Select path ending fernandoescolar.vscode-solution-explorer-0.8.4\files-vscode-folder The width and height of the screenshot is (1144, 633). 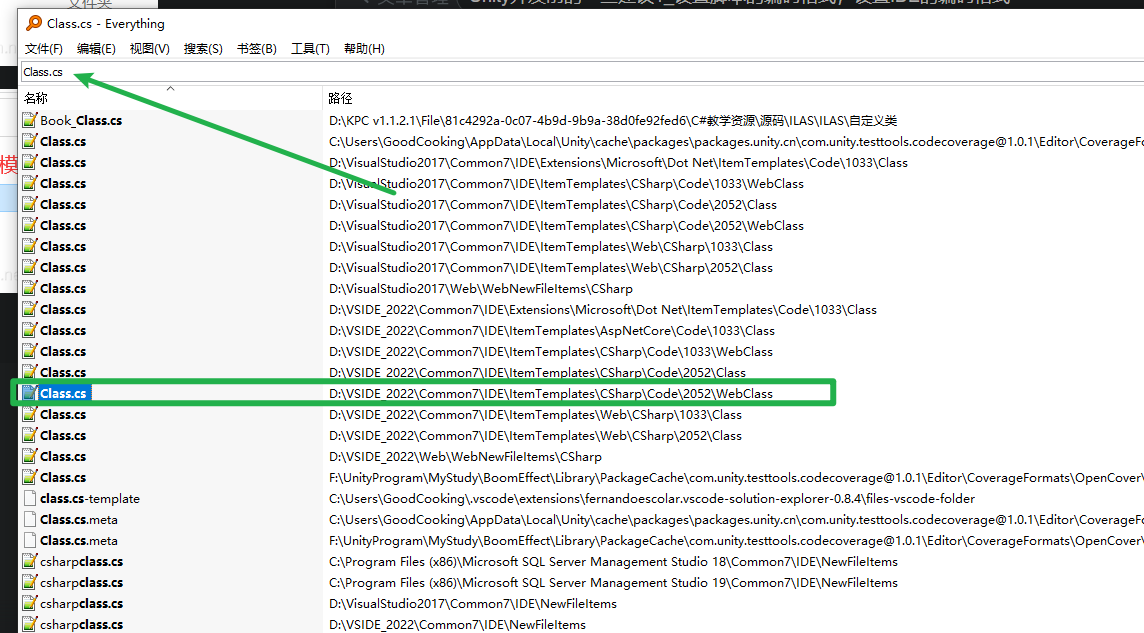652,499
